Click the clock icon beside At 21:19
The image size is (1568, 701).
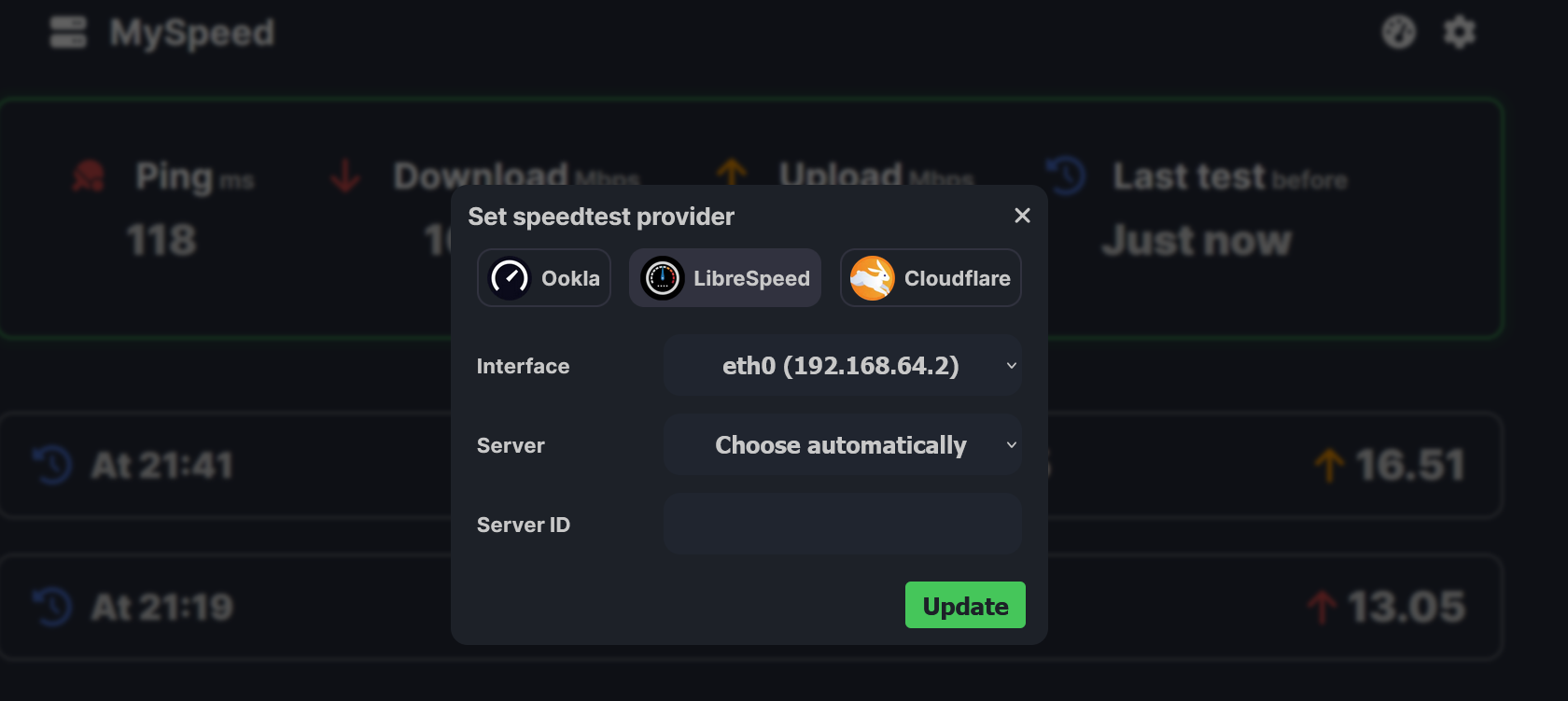point(53,607)
